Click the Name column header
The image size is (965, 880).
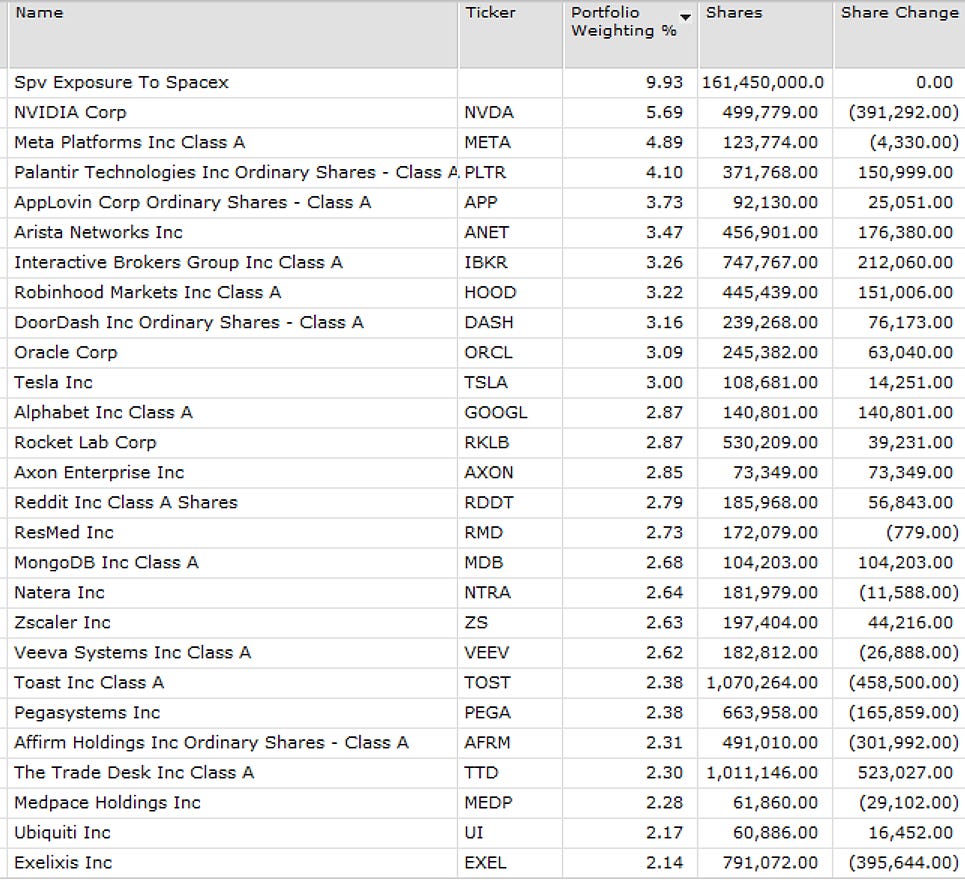39,12
